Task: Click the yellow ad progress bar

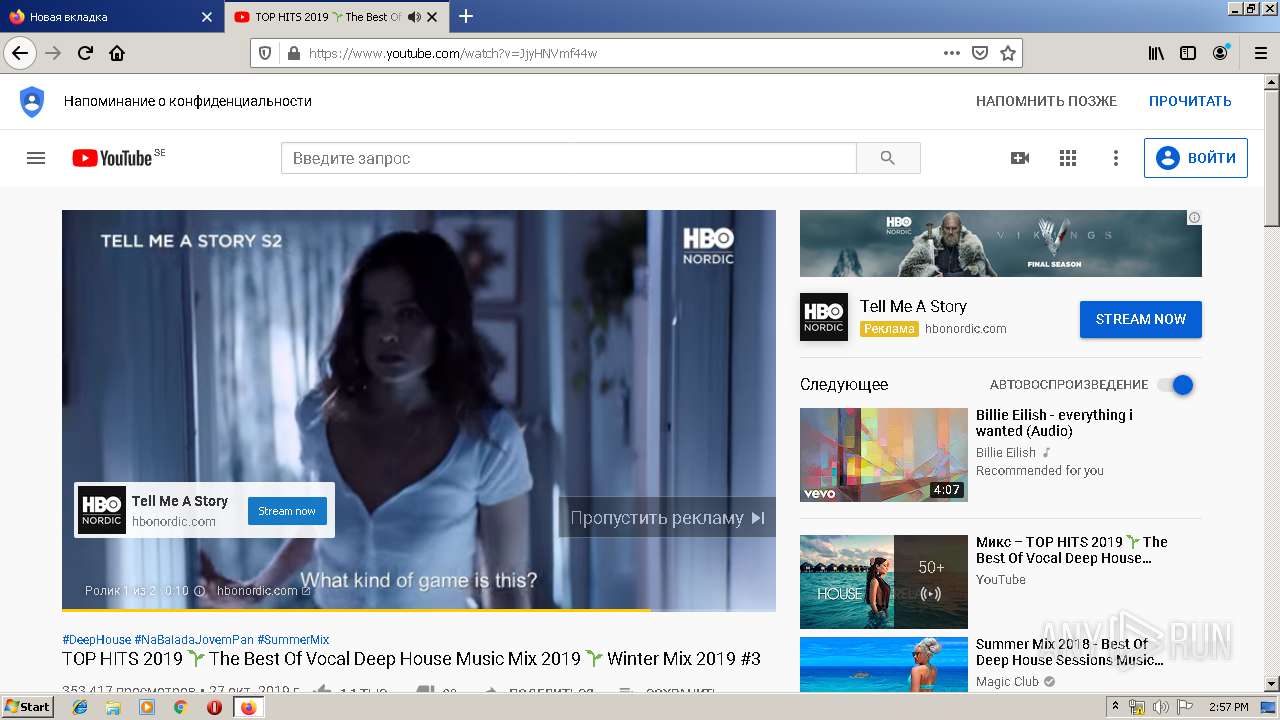Action: point(355,609)
